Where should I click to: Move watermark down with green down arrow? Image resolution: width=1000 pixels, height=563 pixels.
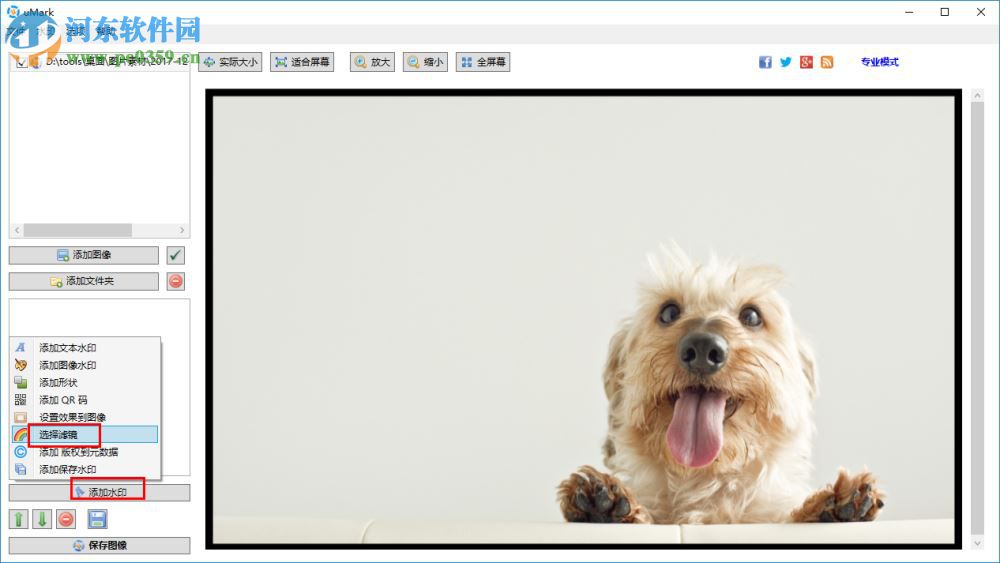42,519
